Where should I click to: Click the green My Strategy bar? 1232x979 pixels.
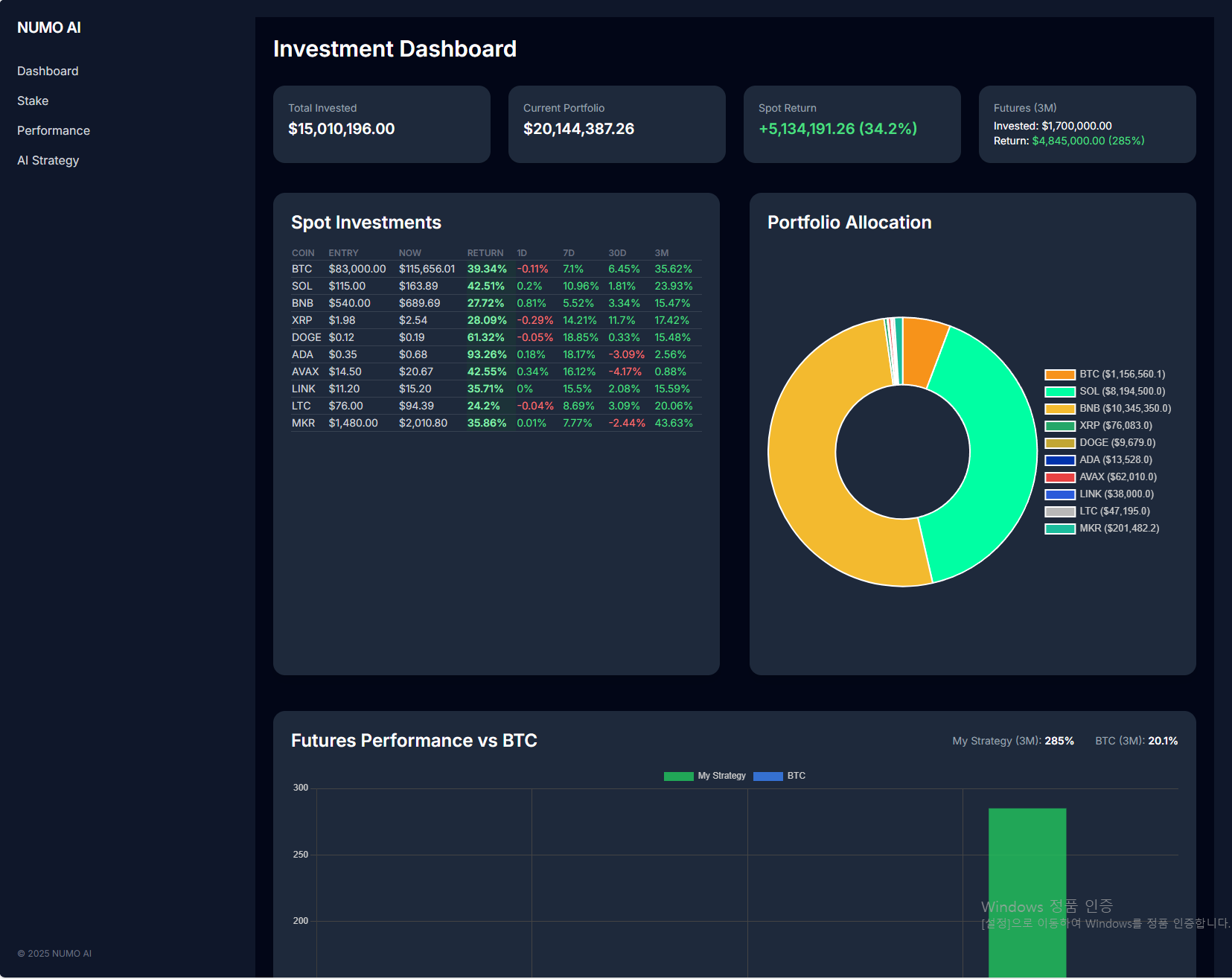tap(1027, 892)
